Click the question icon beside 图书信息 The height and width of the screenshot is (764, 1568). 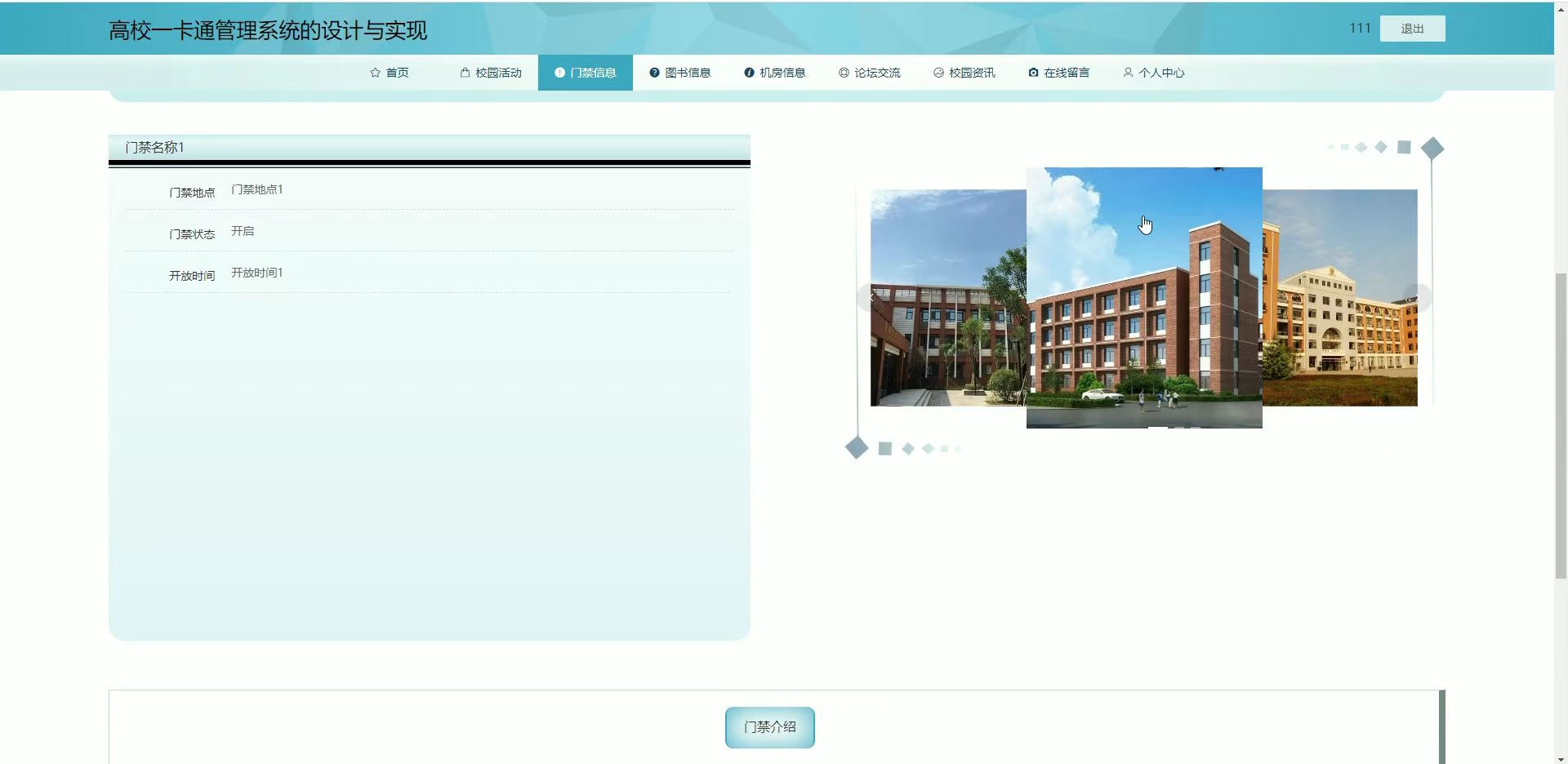point(654,73)
